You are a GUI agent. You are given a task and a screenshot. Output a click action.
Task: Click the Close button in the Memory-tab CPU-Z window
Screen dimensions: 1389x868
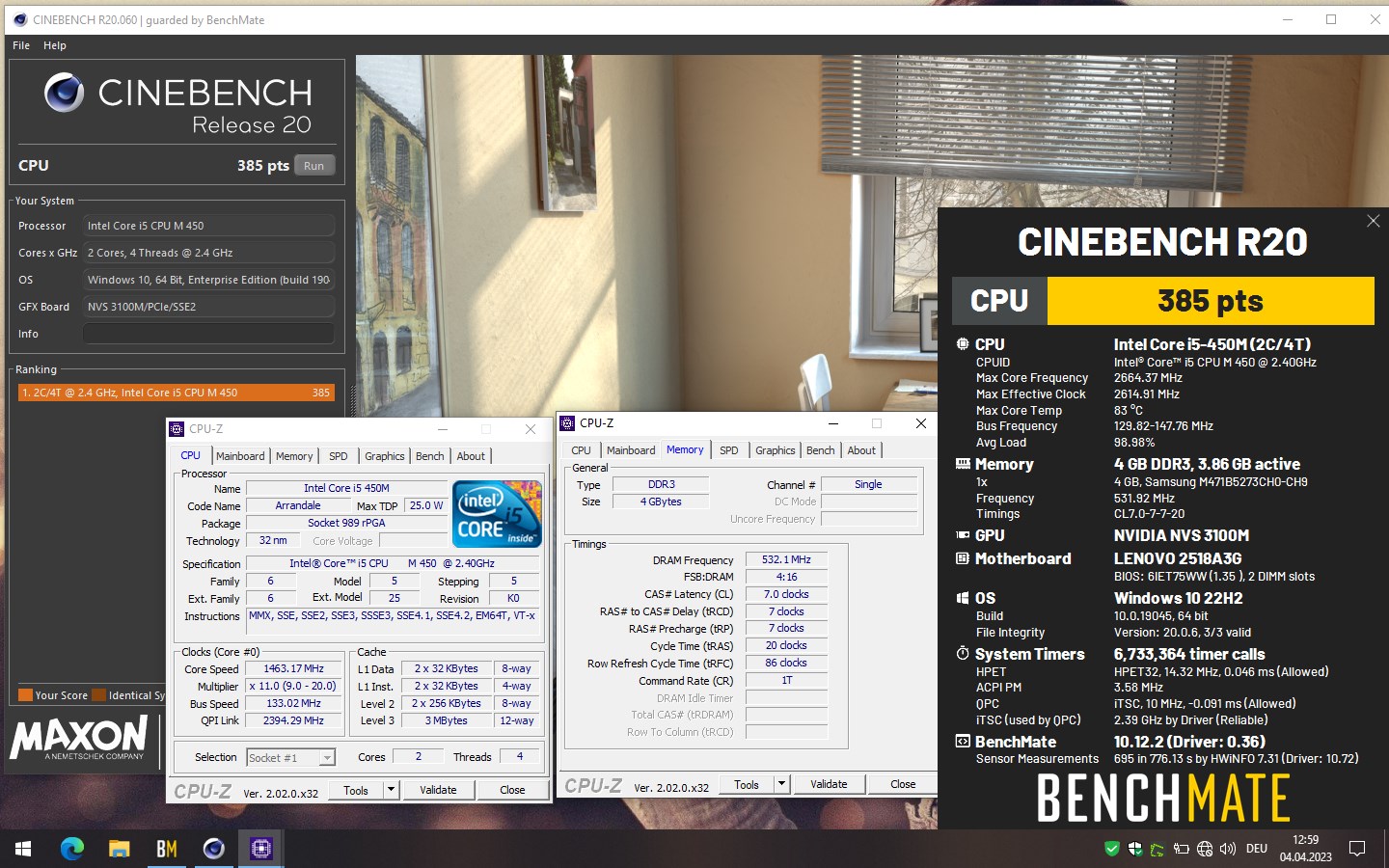click(903, 784)
